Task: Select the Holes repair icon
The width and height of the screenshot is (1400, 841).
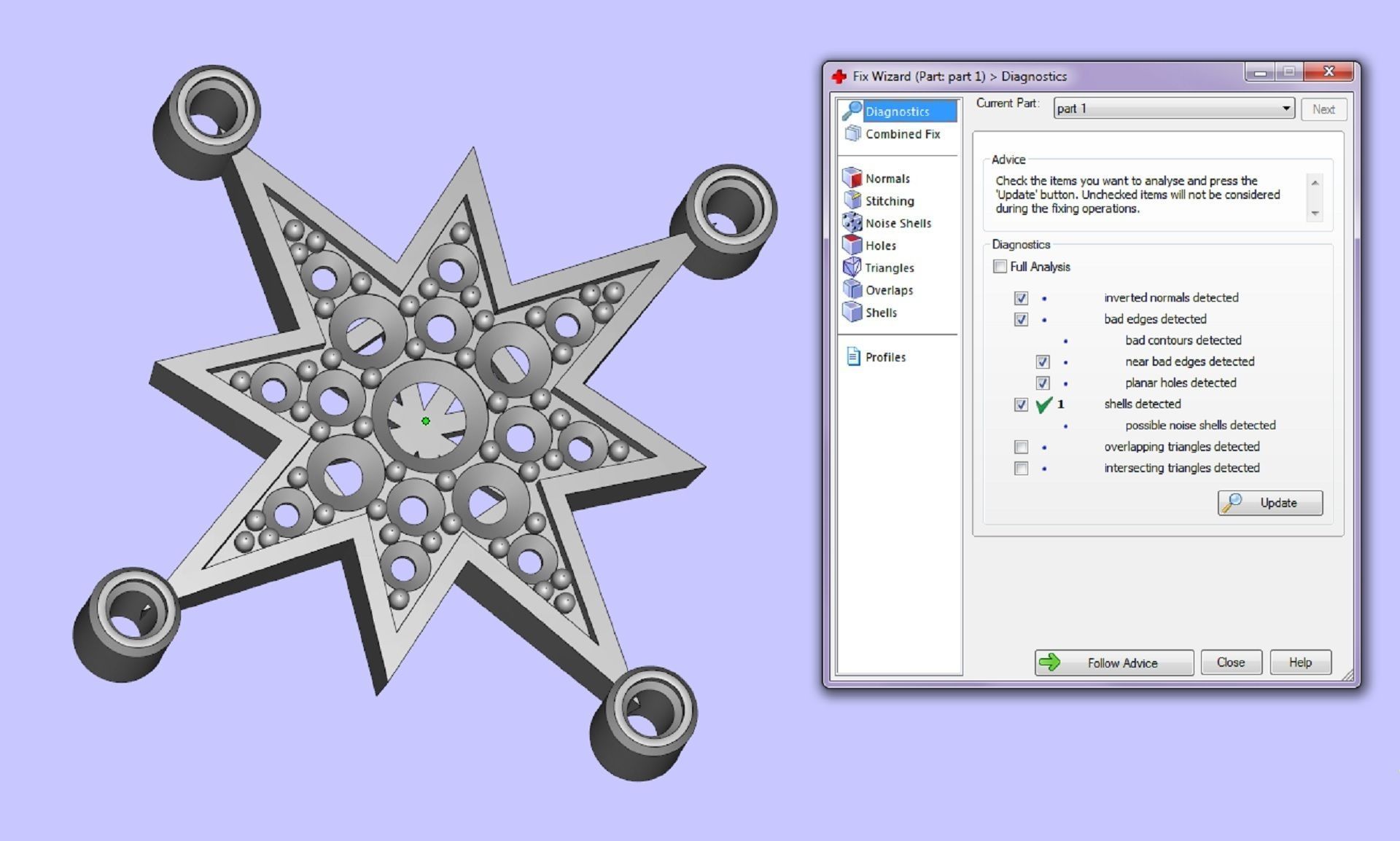Action: click(852, 245)
